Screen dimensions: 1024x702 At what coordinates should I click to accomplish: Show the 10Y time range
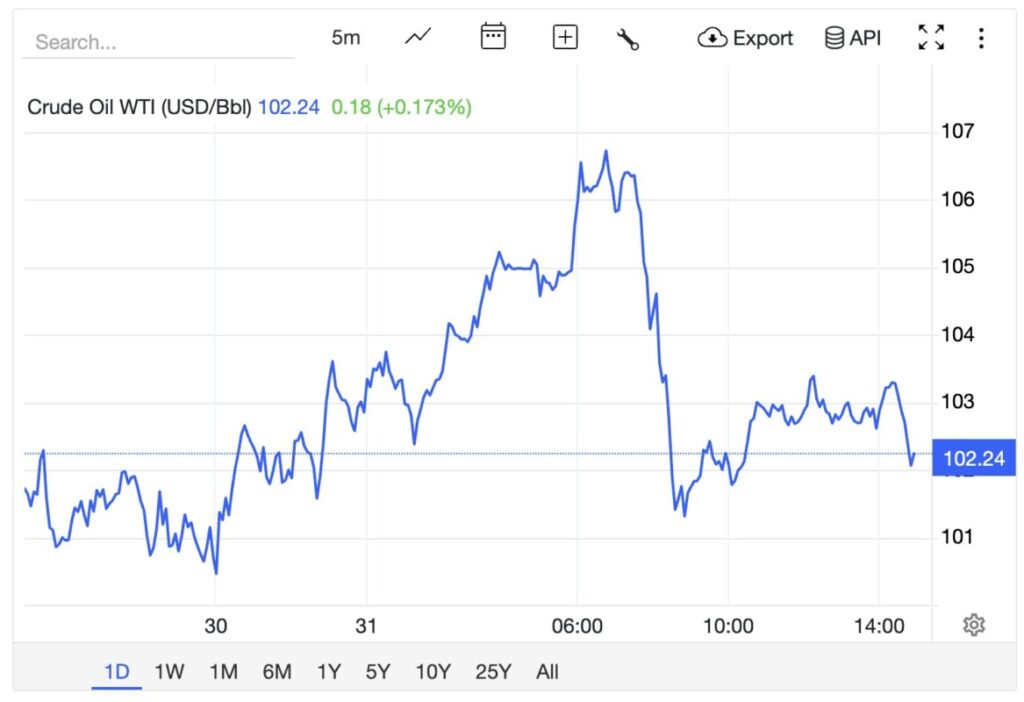pos(433,672)
